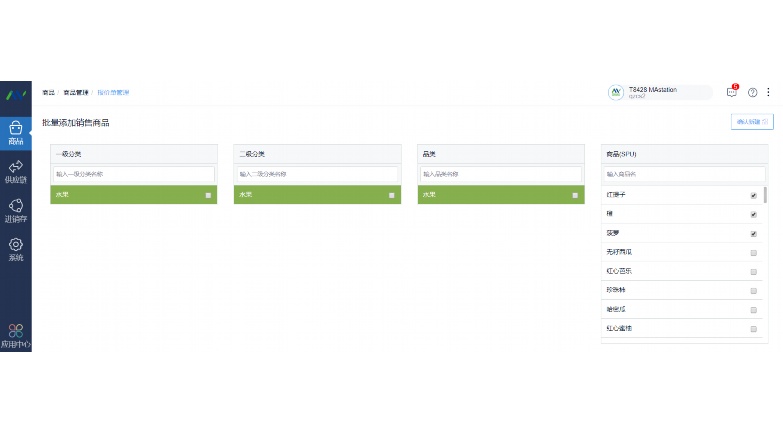
Task: Open the 应用中心 app center icon
Action: (15, 336)
